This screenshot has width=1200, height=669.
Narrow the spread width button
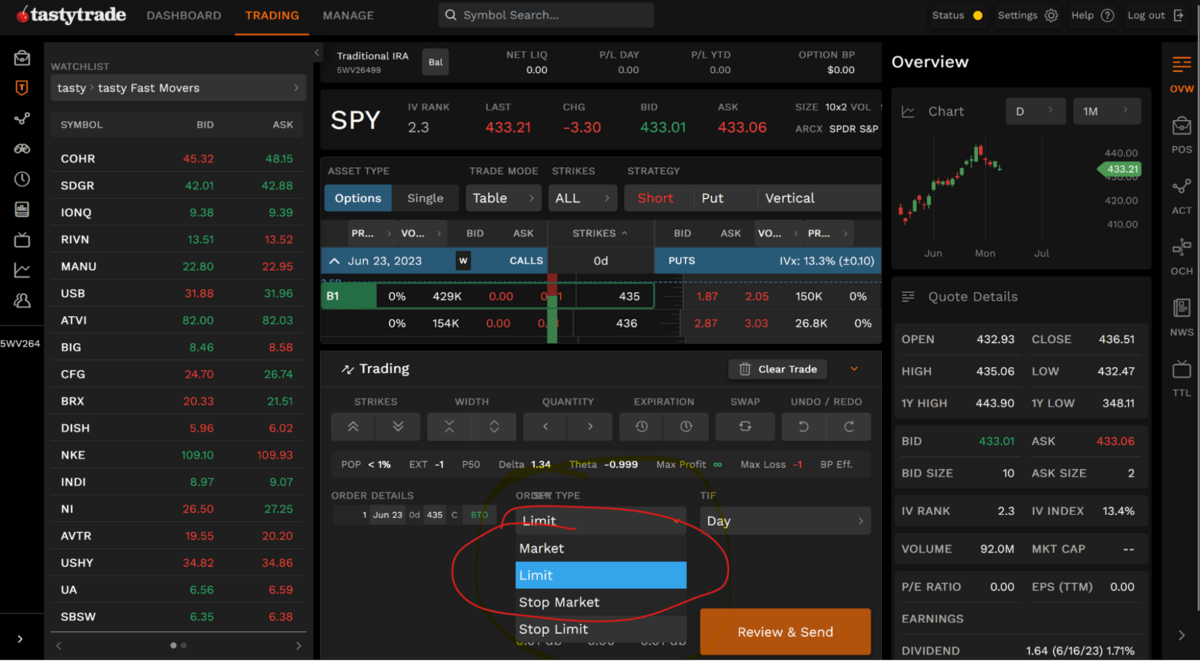[x=449, y=426]
